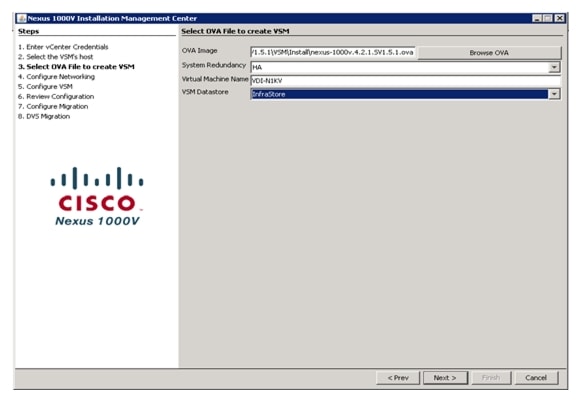Image resolution: width=582 pixels, height=403 pixels.
Task: Focus the OVA Image path field
Action: (x=333, y=52)
